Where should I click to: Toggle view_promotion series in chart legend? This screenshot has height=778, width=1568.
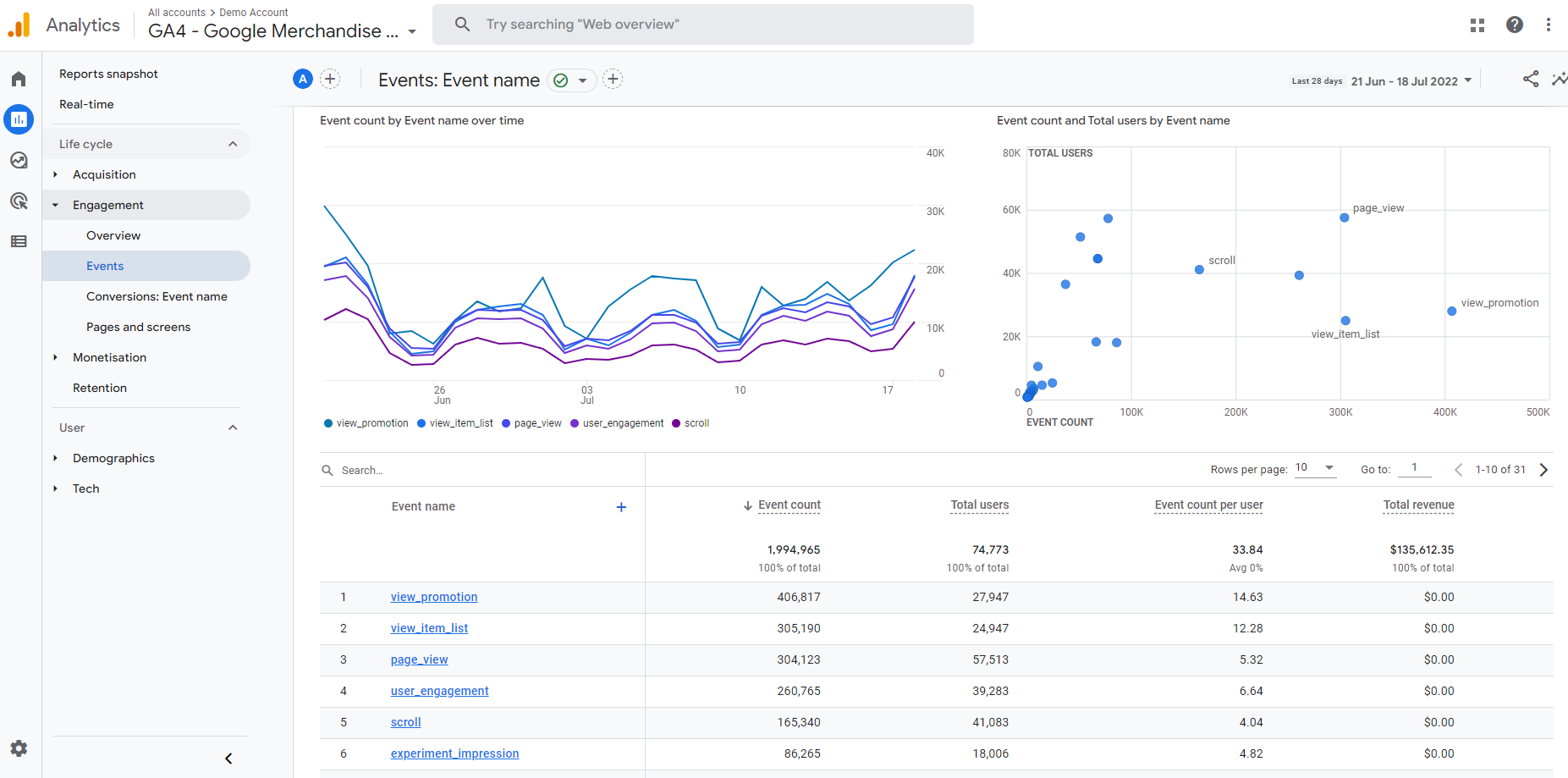point(366,423)
